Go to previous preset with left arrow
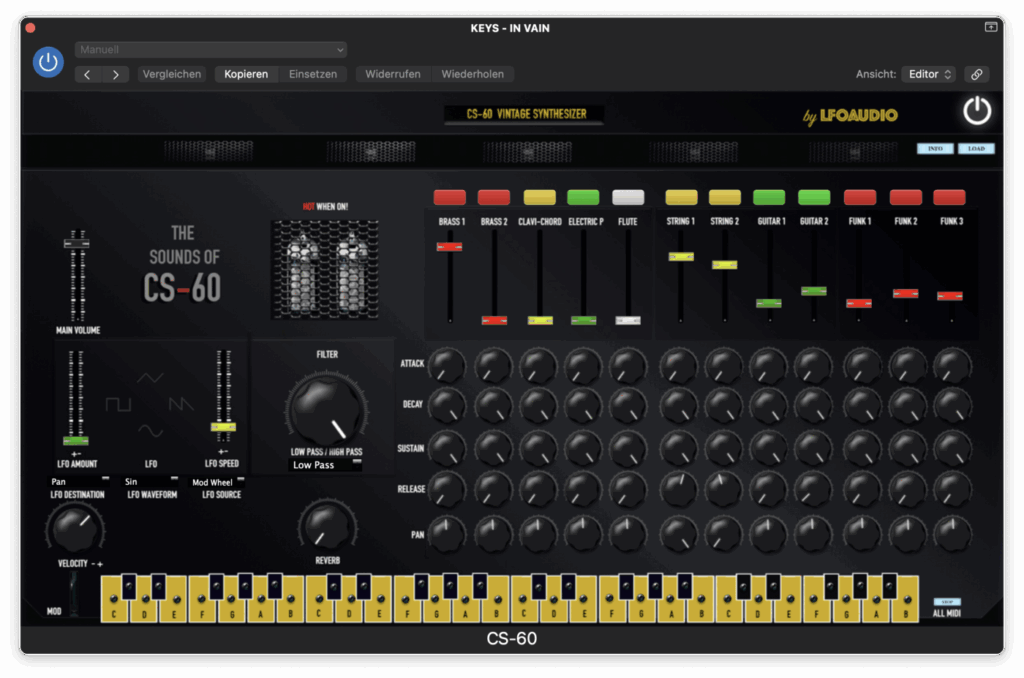Screen dimensions: 1024x678 coord(88,74)
